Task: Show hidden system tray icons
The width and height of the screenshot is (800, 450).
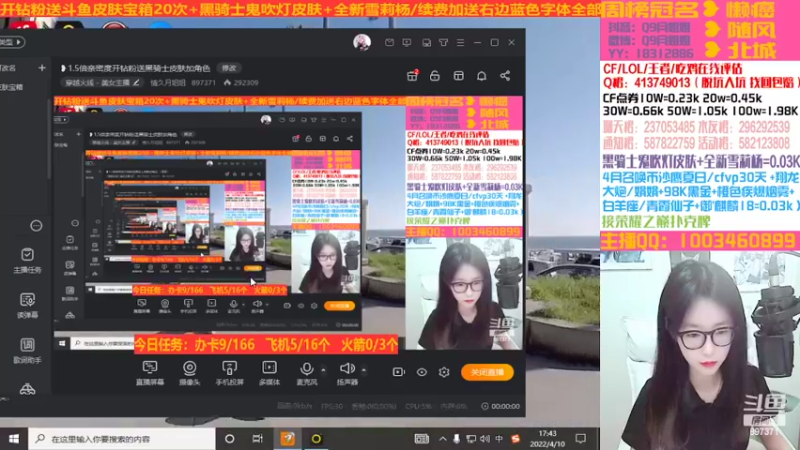Action: [x=442, y=439]
